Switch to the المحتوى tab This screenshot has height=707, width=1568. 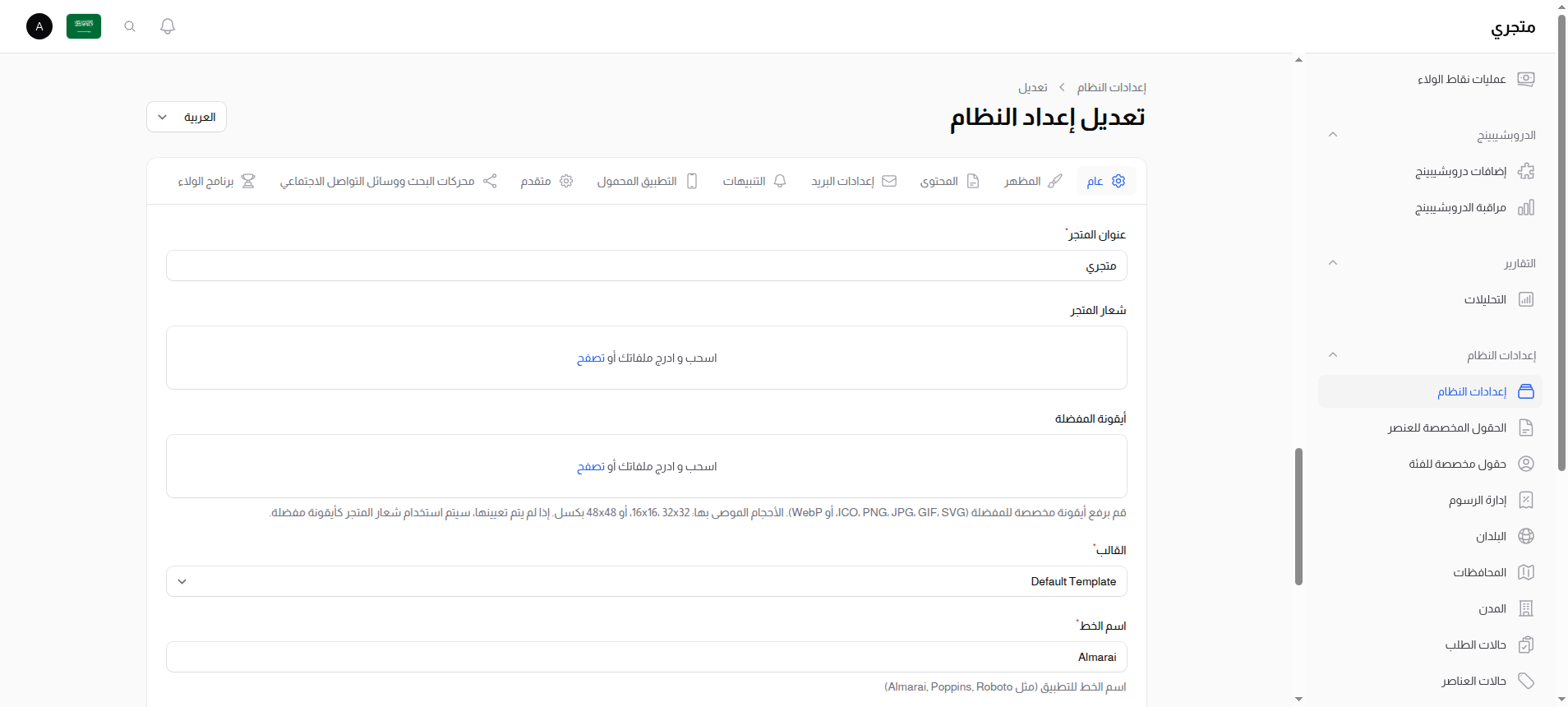[950, 181]
